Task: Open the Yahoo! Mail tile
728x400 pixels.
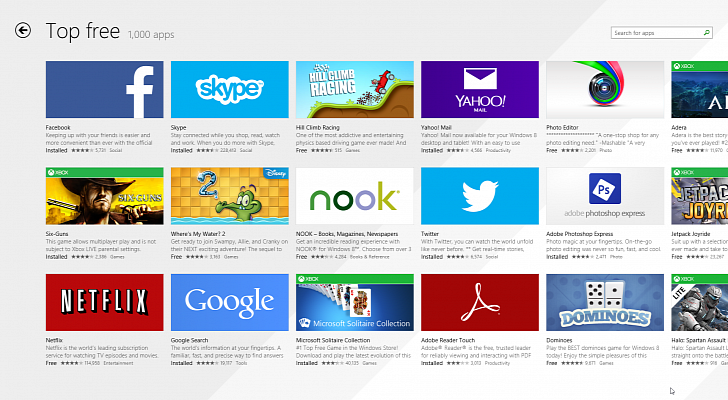Action: pos(480,89)
